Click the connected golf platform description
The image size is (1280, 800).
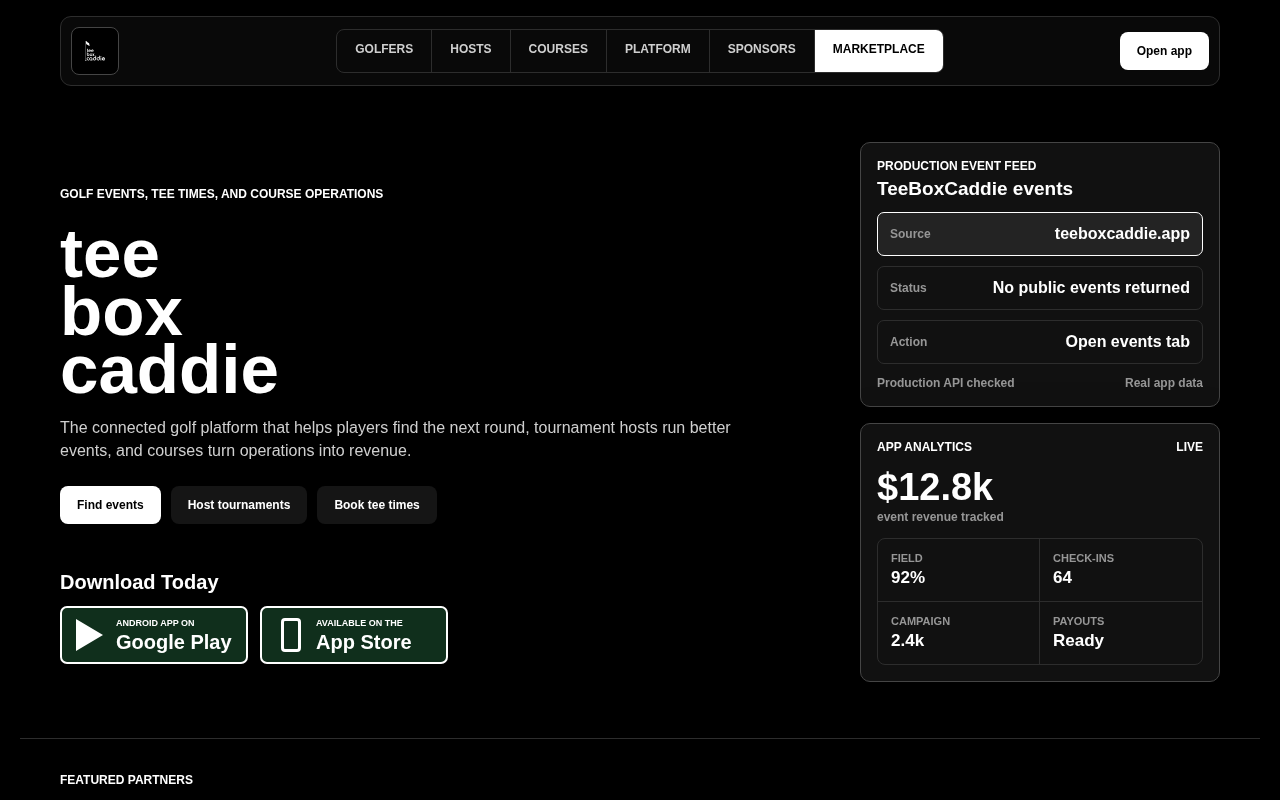(x=395, y=439)
